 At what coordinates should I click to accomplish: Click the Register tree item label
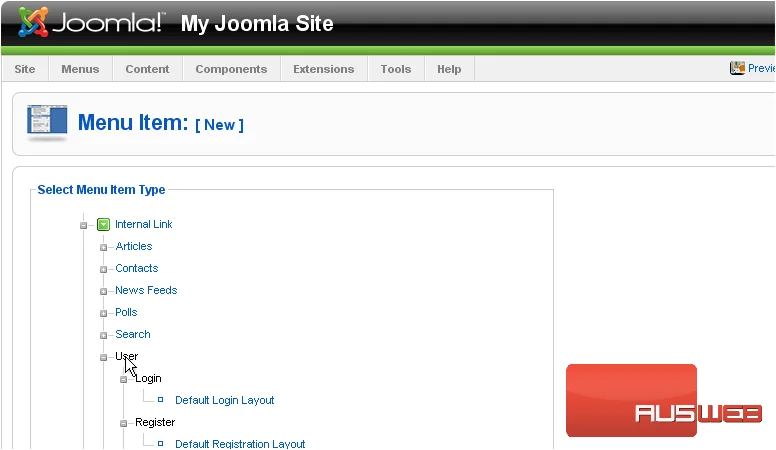click(x=155, y=422)
